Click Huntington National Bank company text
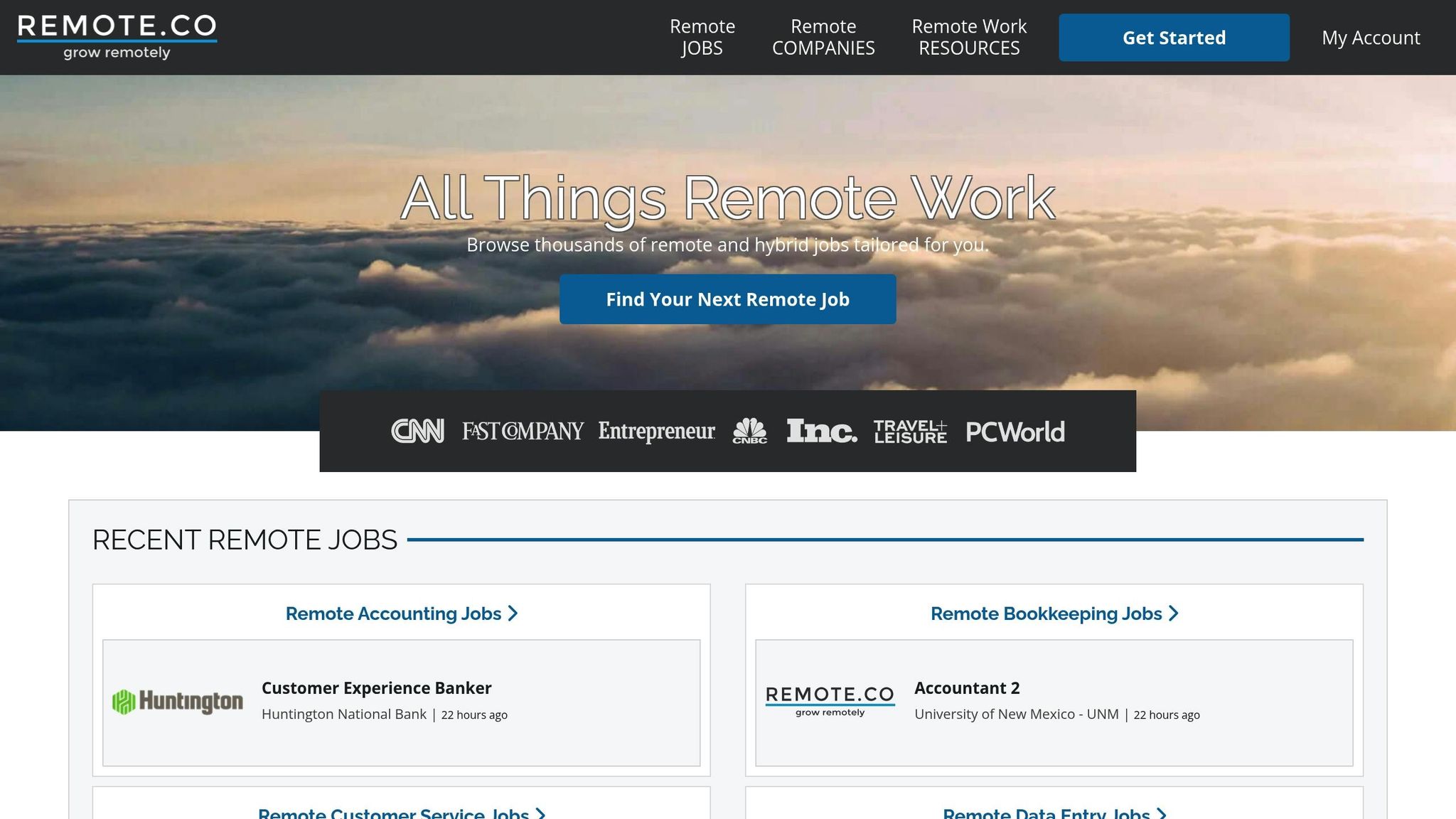Screen dimensions: 1456x819 coord(344,714)
